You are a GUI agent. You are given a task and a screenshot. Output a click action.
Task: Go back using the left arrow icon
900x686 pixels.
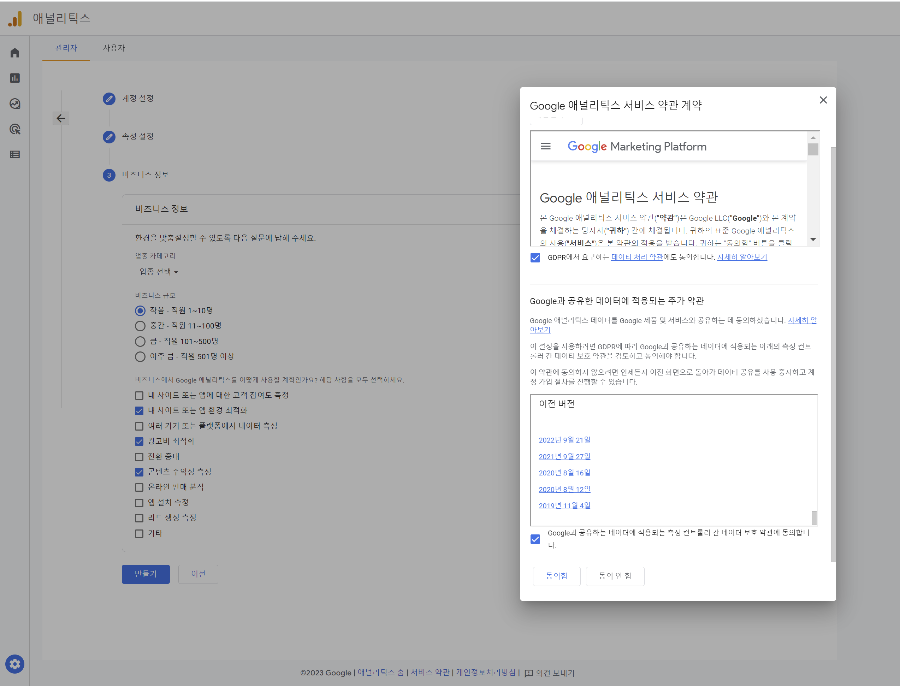click(61, 118)
